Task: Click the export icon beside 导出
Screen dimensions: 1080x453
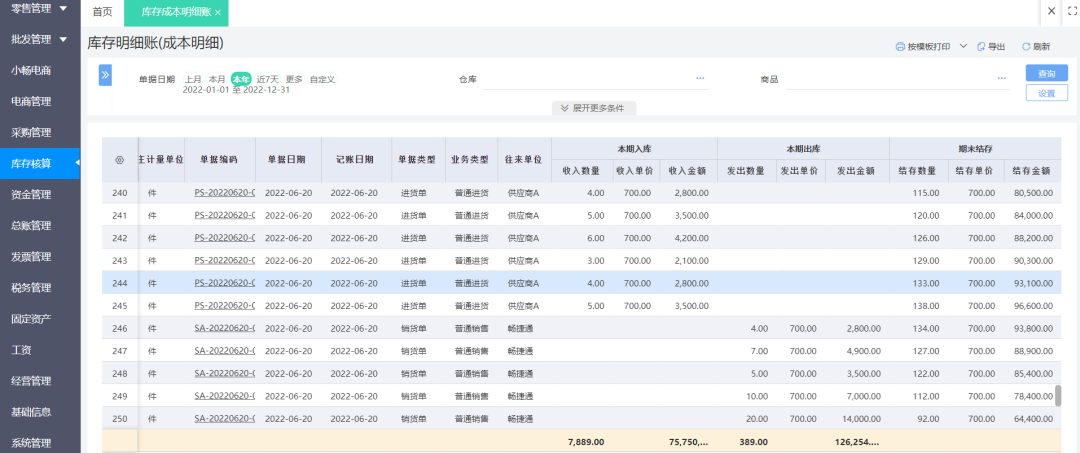Action: coord(982,47)
